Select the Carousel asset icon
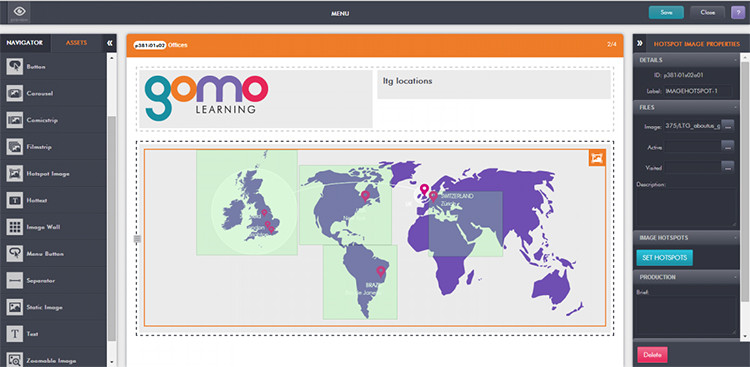Image resolution: width=750 pixels, height=367 pixels. tap(15, 93)
